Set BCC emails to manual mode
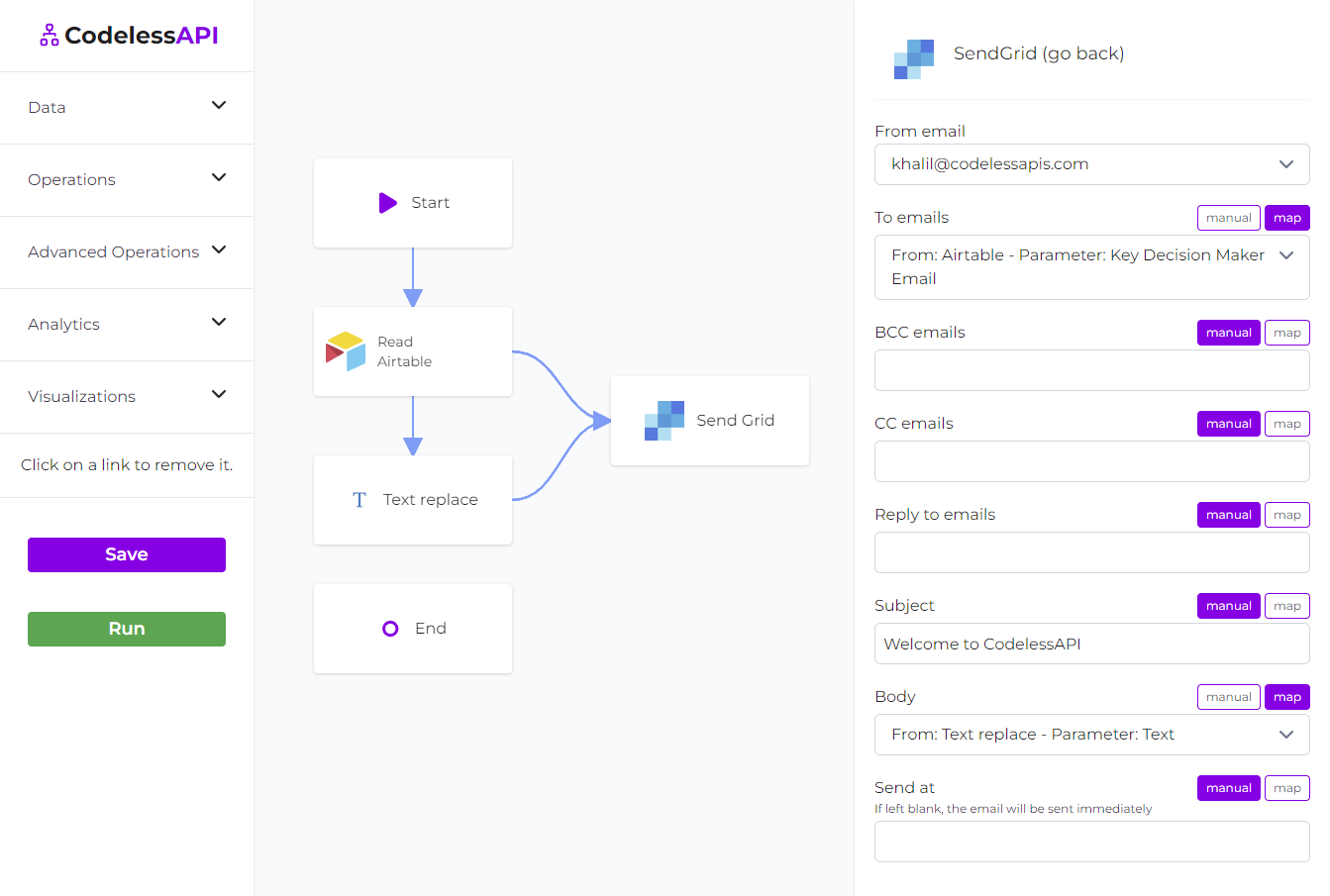 1229,333
